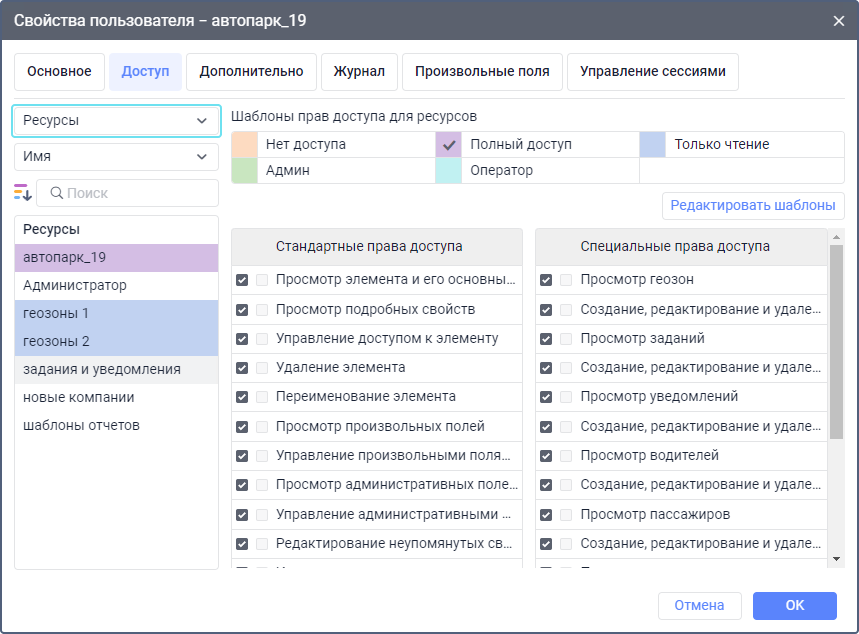
Task: Click the 'Поиск' search input field
Action: tap(138, 193)
